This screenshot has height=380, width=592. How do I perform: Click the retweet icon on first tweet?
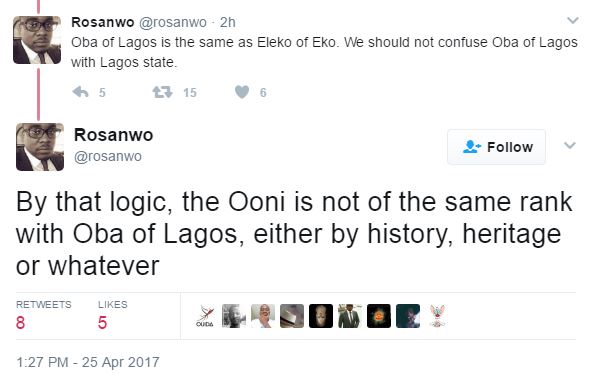tap(162, 92)
